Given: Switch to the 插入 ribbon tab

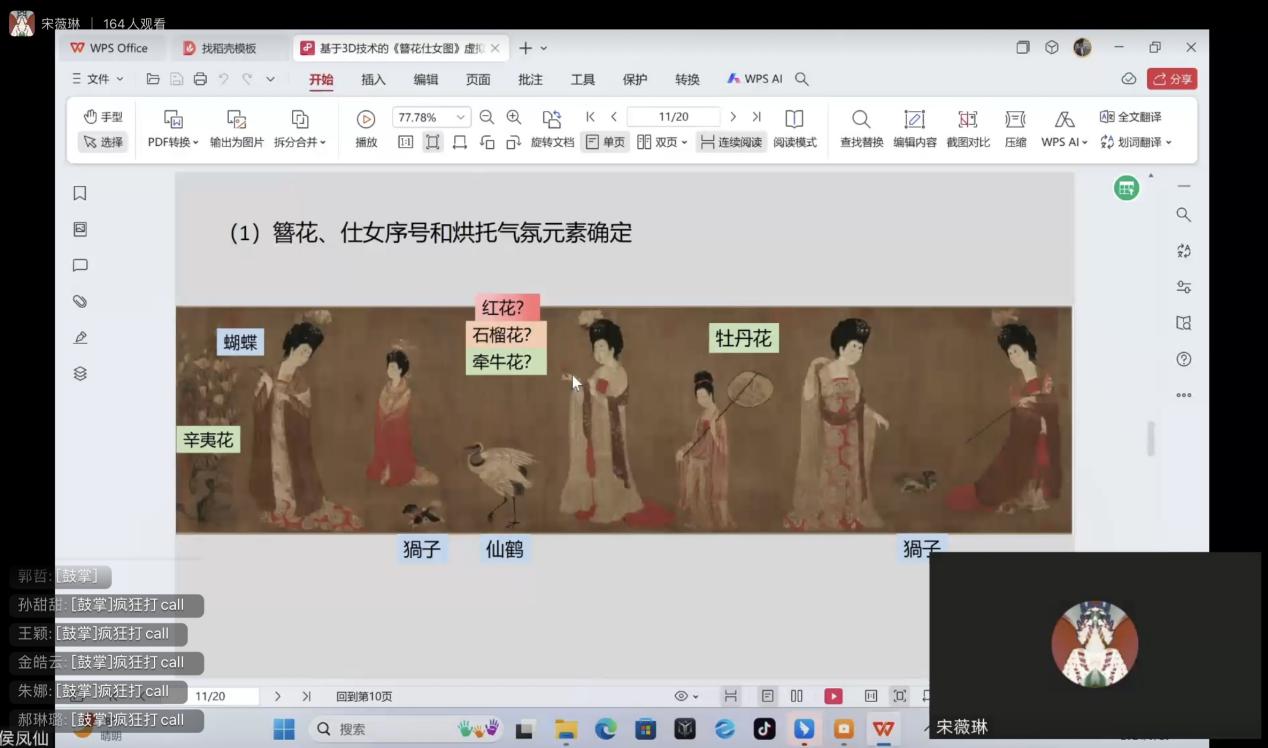Looking at the screenshot, I should [373, 79].
